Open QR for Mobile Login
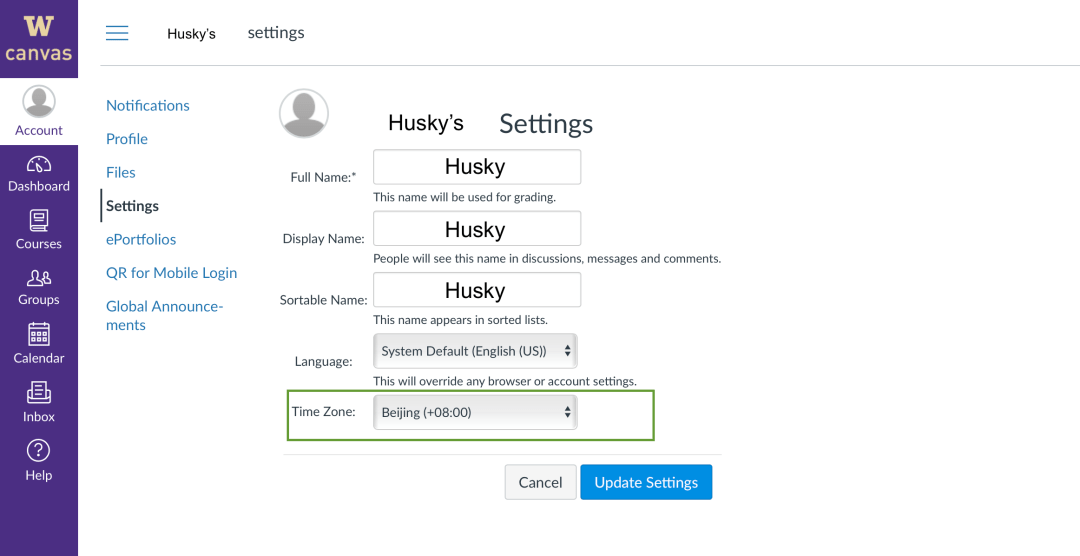The width and height of the screenshot is (1080, 556). 172,273
